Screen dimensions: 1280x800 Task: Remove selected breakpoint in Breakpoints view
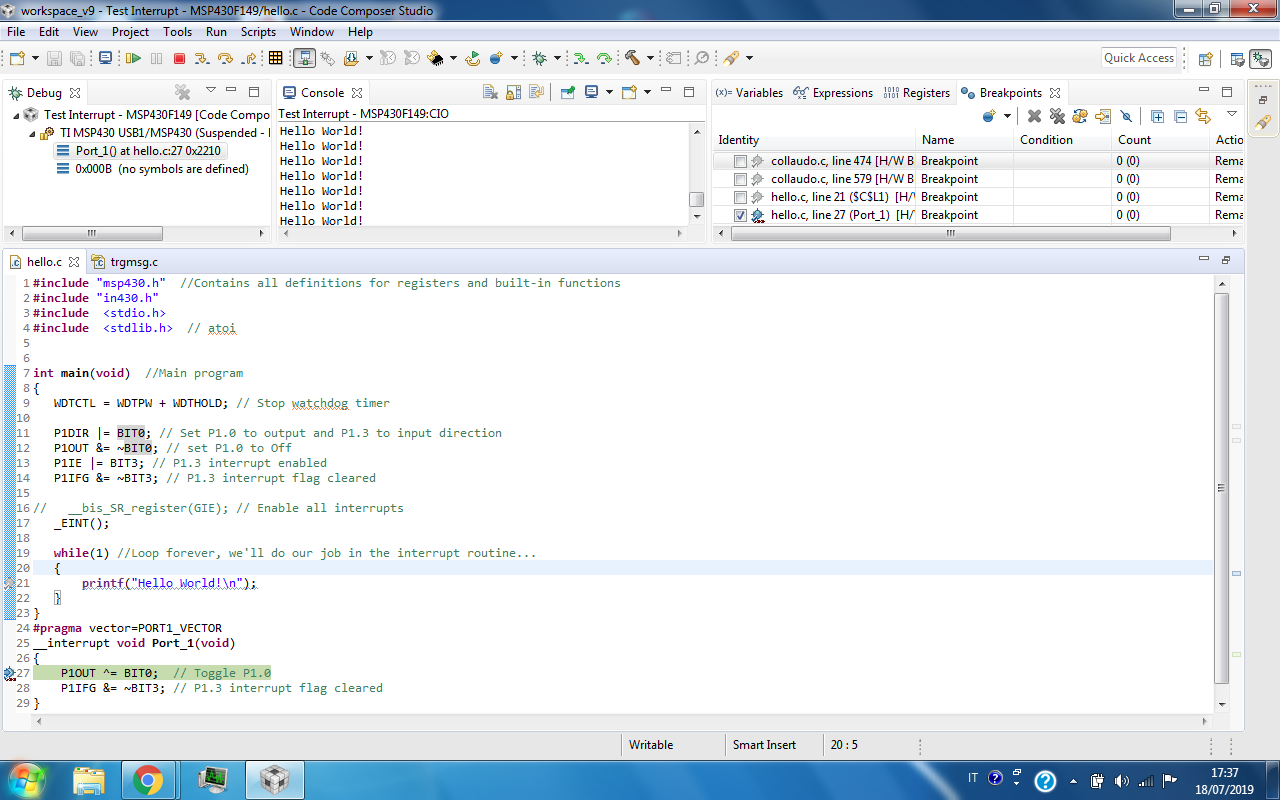click(1034, 116)
